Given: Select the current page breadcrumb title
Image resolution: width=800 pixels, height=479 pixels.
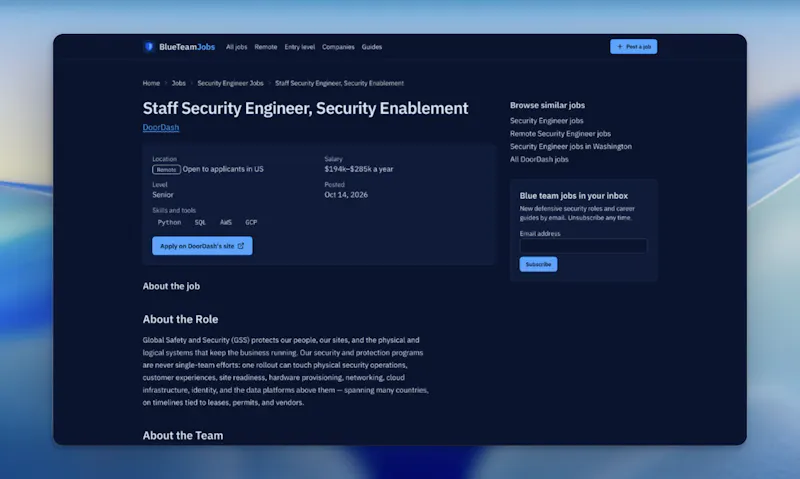Looking at the screenshot, I should [339, 83].
